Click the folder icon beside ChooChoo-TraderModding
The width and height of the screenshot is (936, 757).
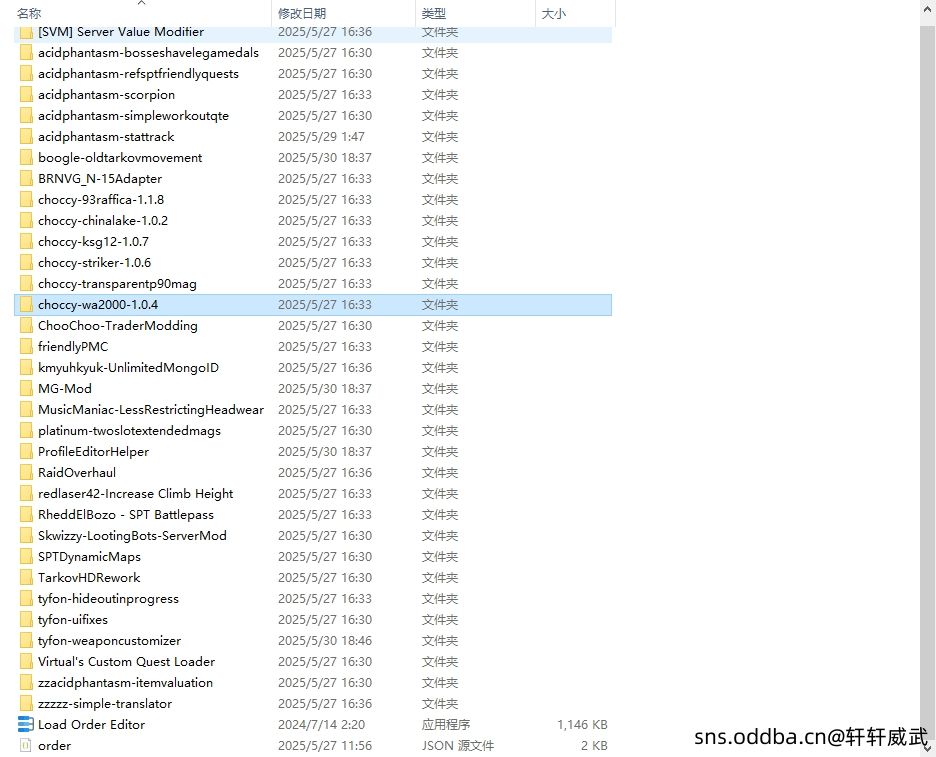point(26,326)
